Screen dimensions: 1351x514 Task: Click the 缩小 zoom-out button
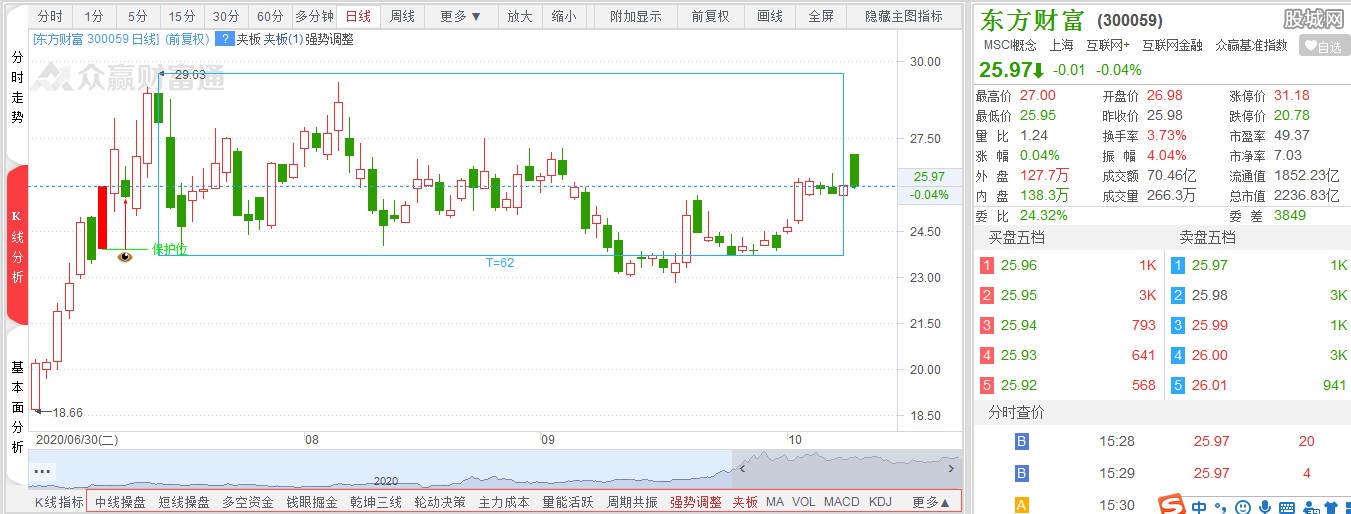(x=563, y=16)
